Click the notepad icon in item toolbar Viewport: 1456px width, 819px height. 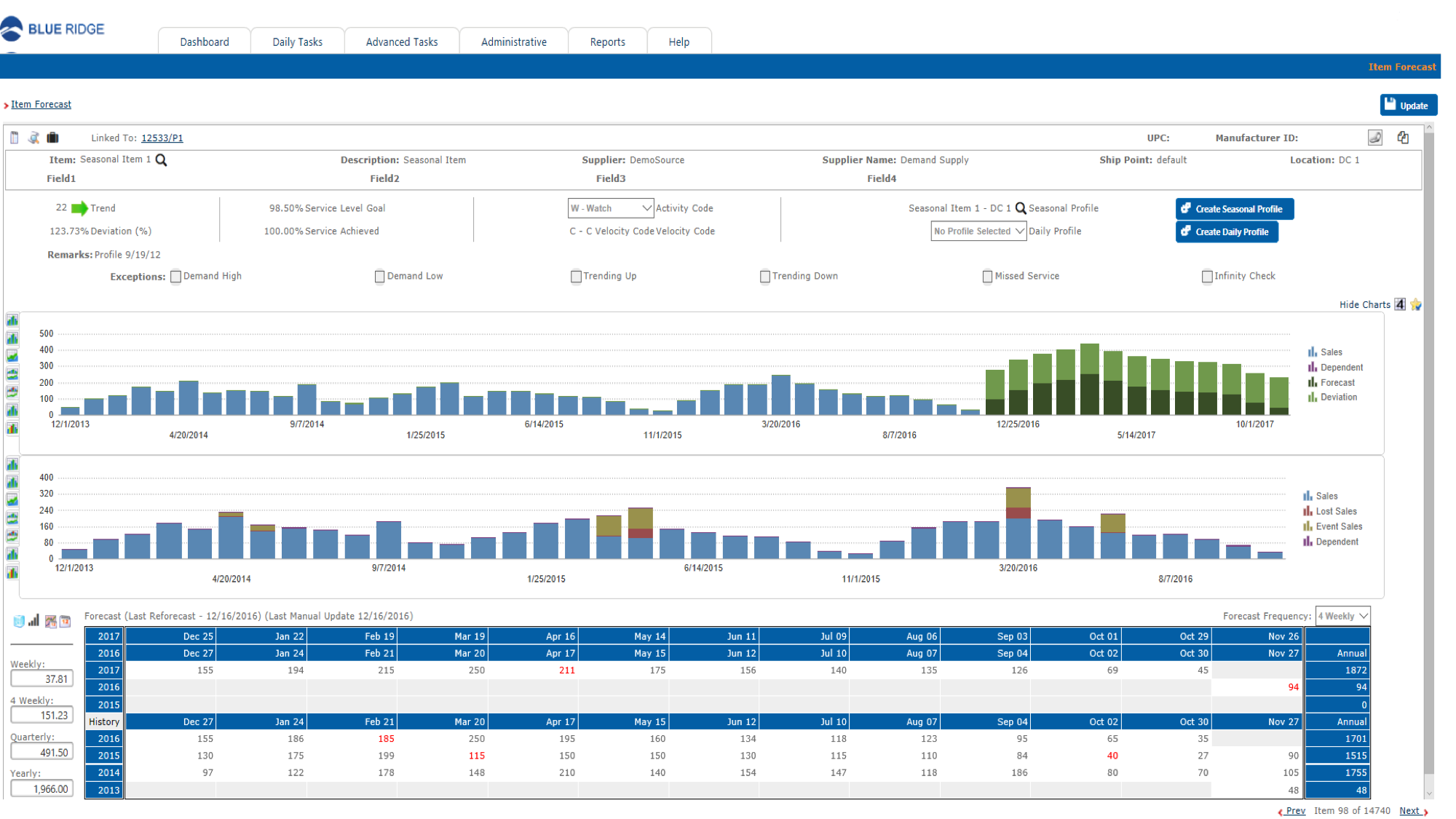(x=15, y=138)
